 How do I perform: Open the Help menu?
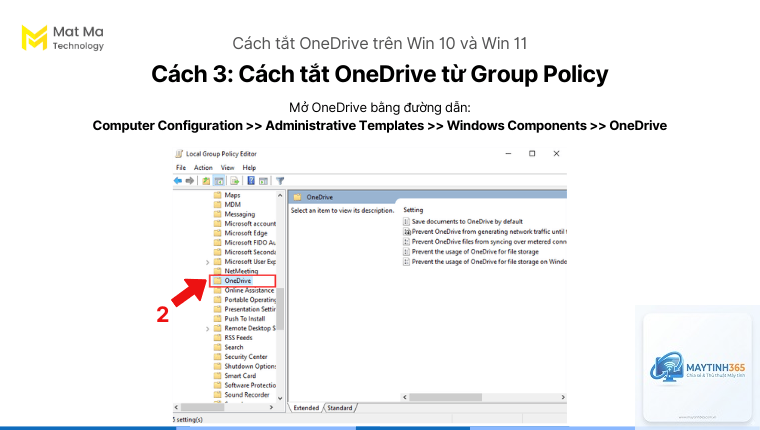(x=249, y=168)
